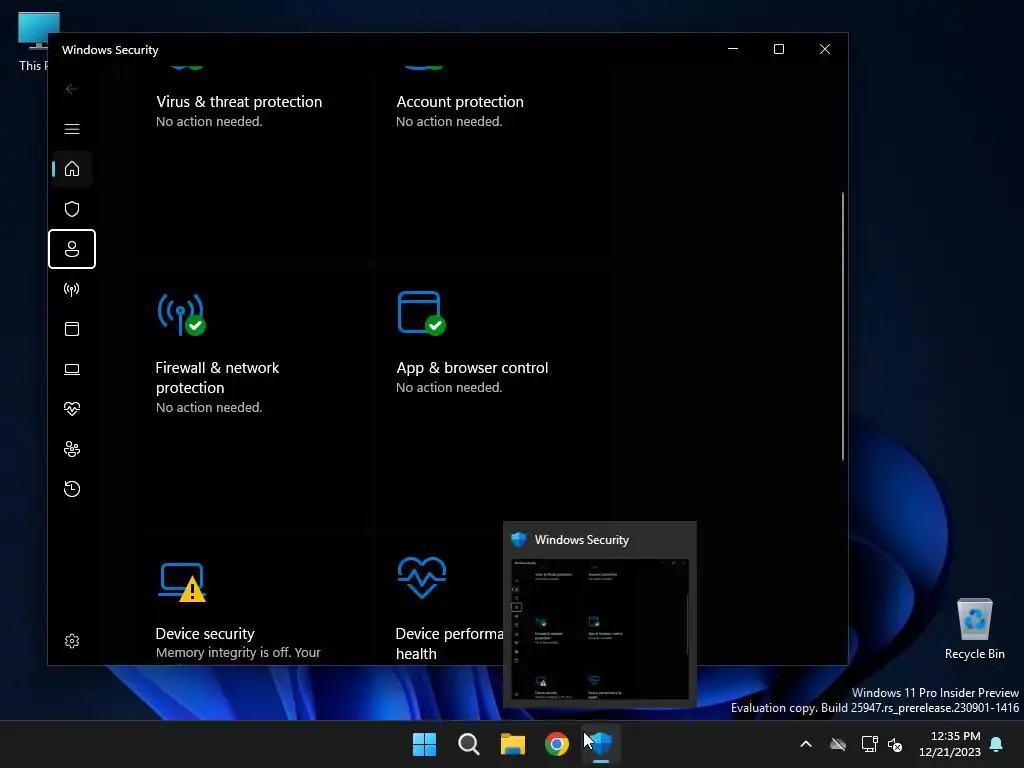The width and height of the screenshot is (1024, 768).
Task: Click the Device security warning tile icon
Action: (182, 581)
